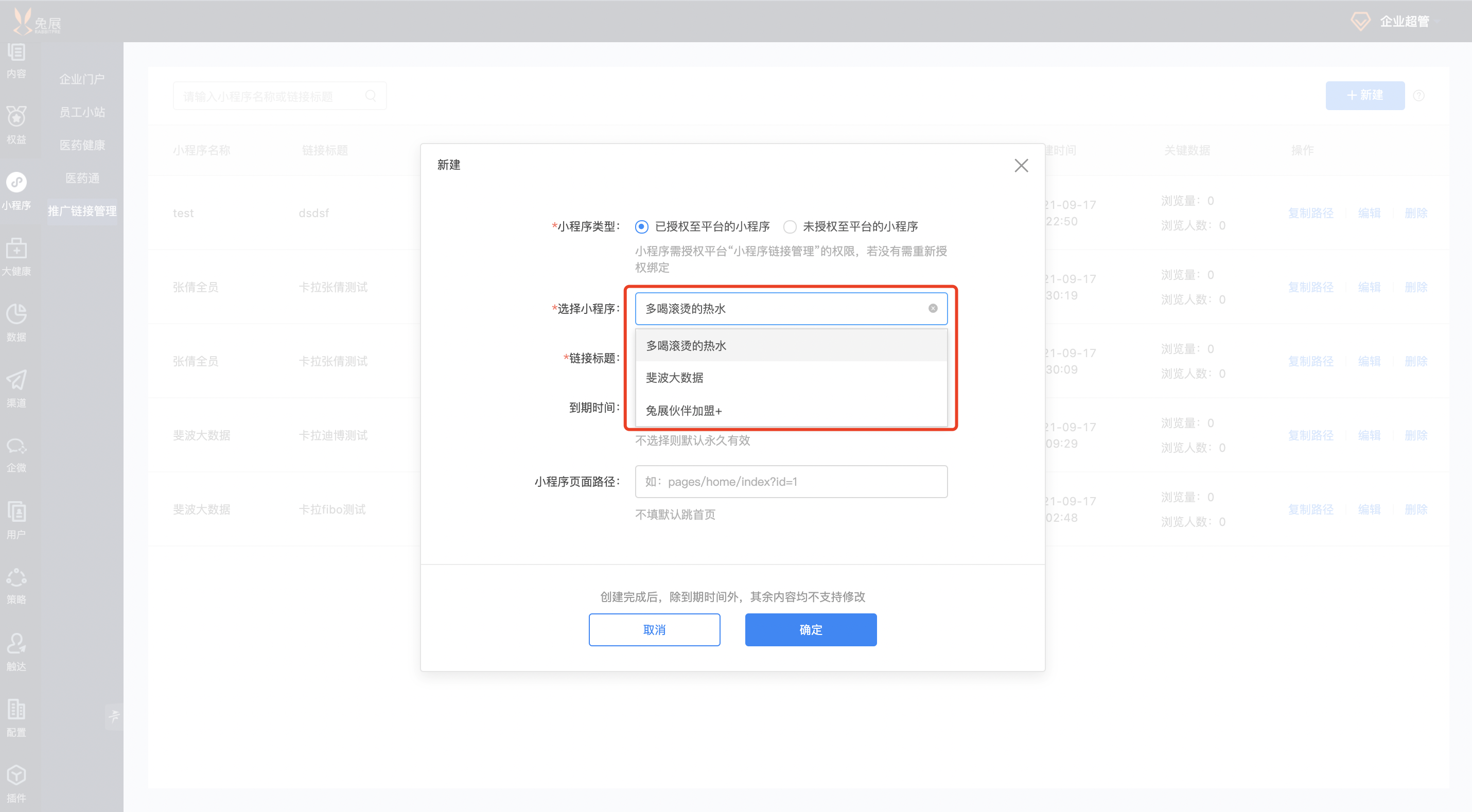Open the 选择小程序 dropdown field

pos(791,309)
